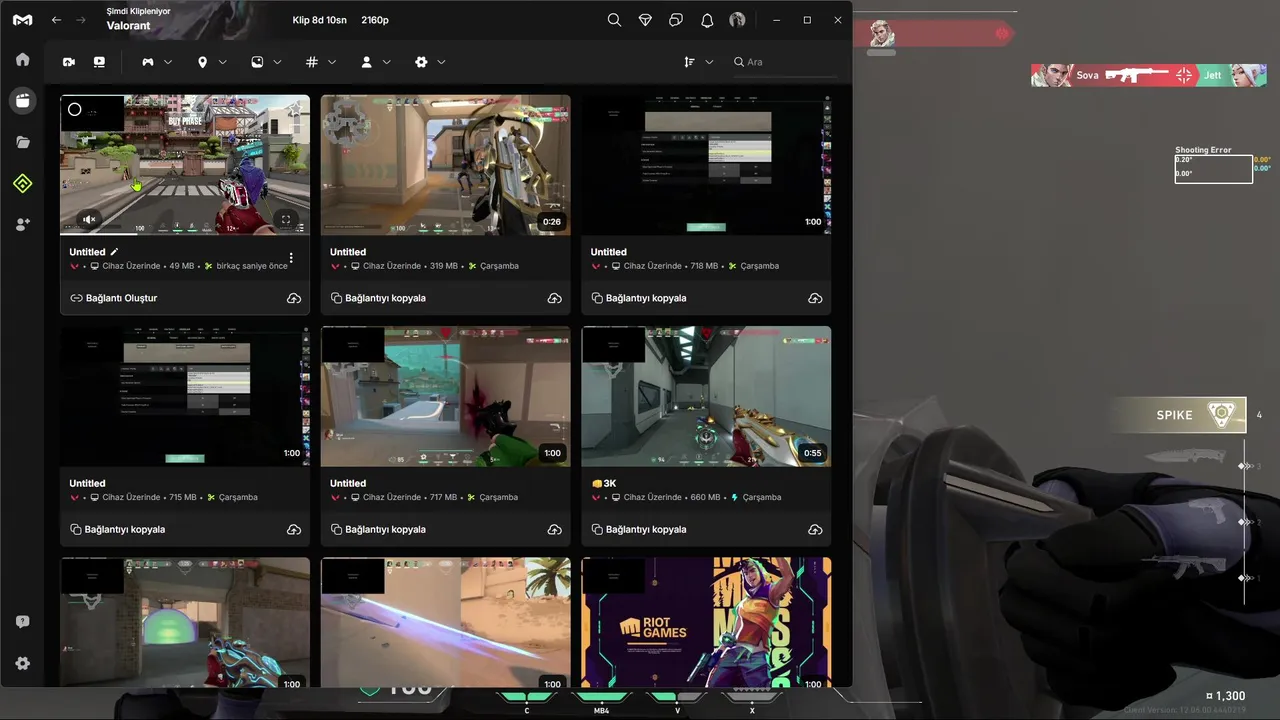
Task: Open the notifications bell
Action: pos(707,20)
